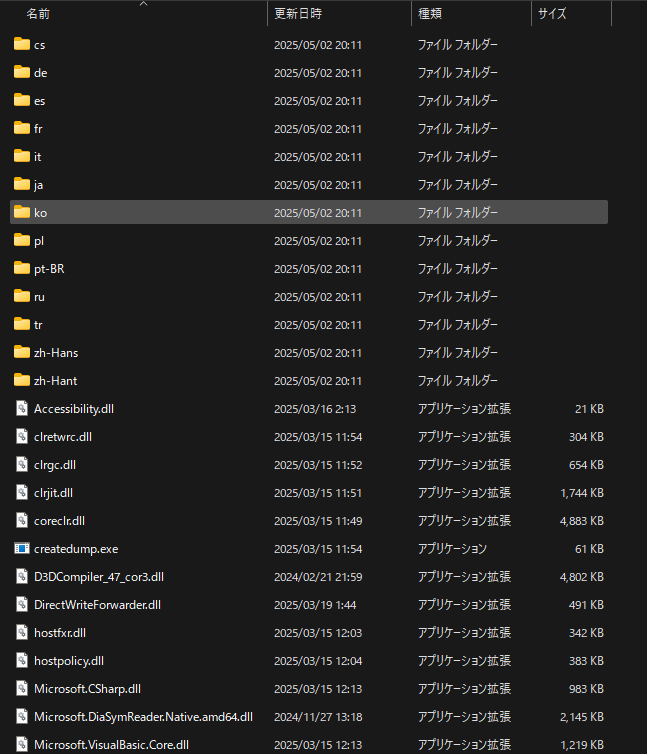Screen dimensions: 647x754
Task: Click the folder name ja
Action: [38, 185]
